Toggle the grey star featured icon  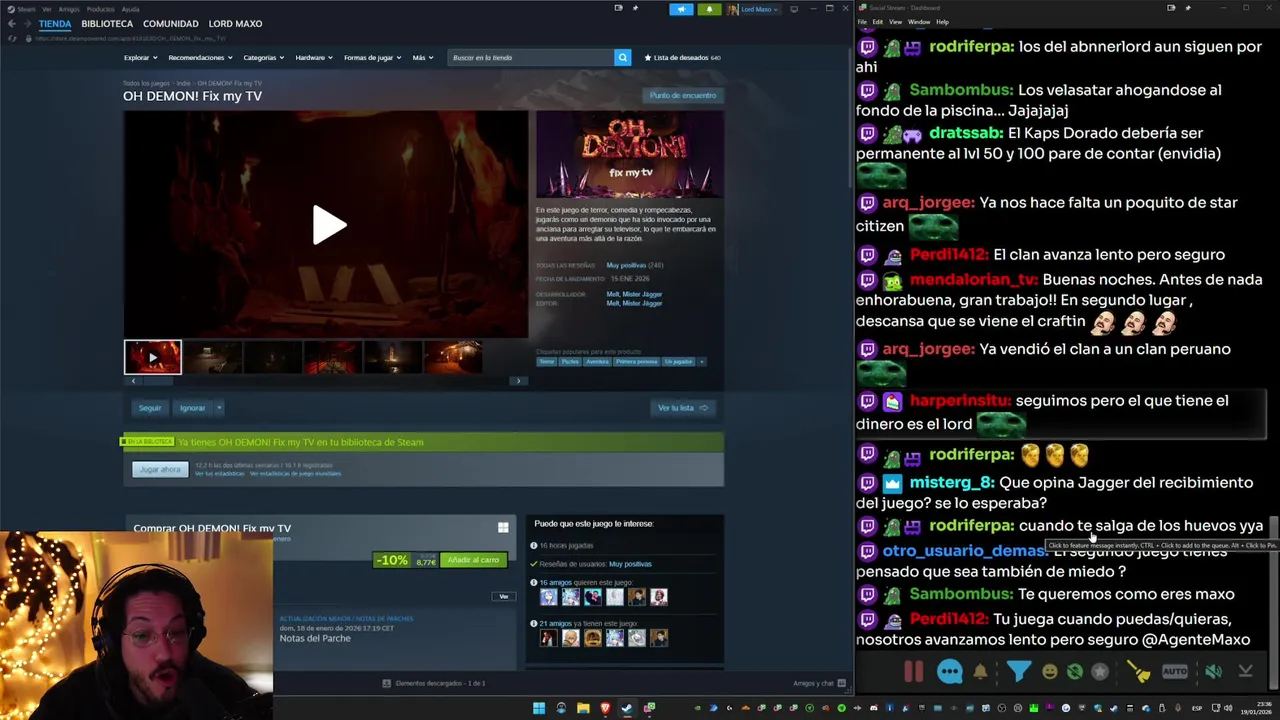(x=1100, y=672)
